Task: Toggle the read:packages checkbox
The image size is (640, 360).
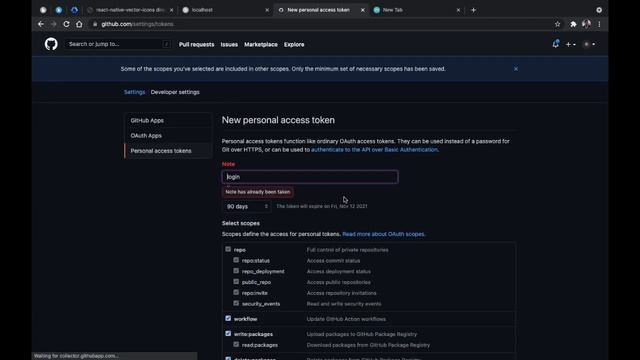Action: (x=236, y=344)
